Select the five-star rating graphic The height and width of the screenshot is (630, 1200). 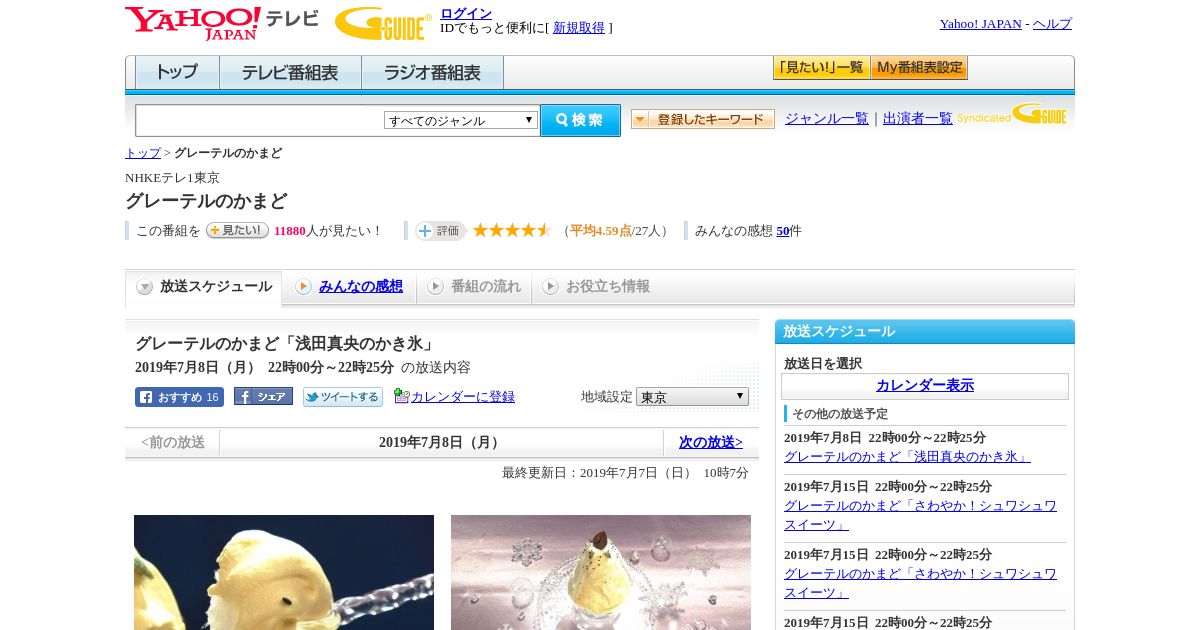[x=511, y=230]
